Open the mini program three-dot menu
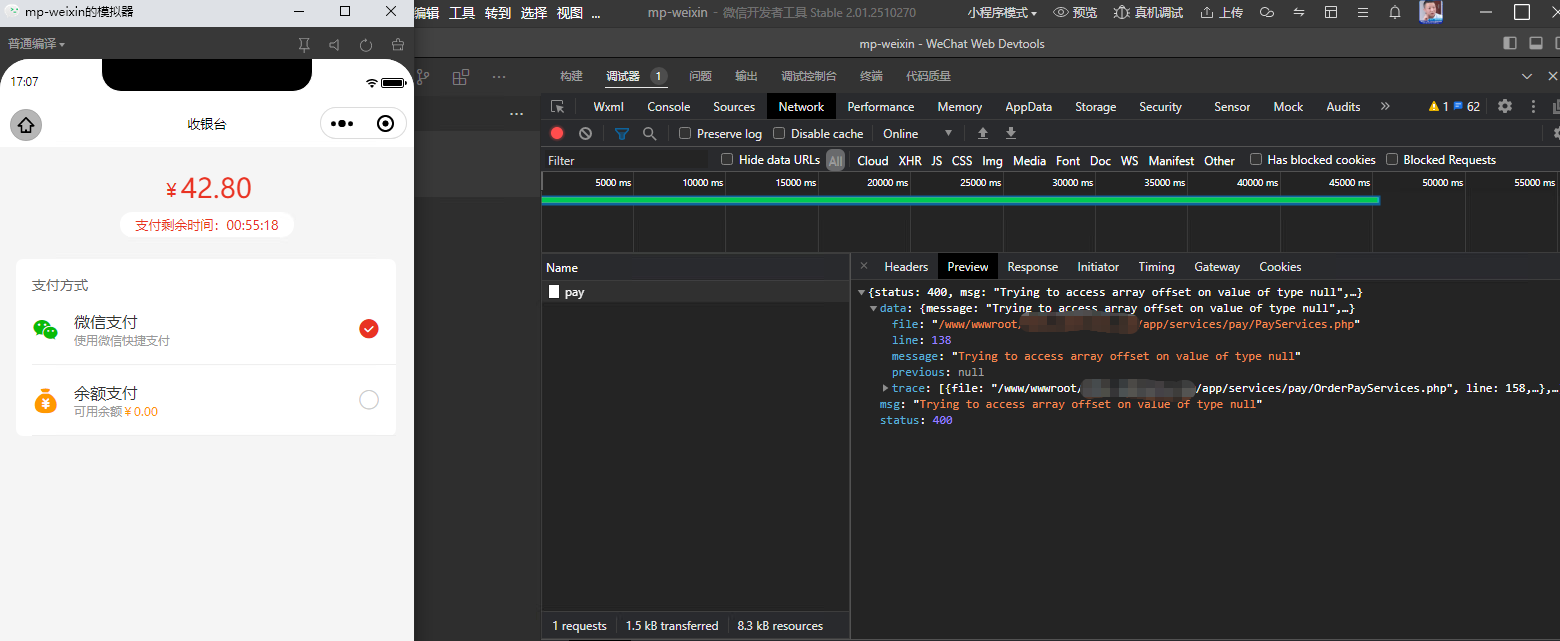This screenshot has height=641, width=1560. [x=342, y=124]
